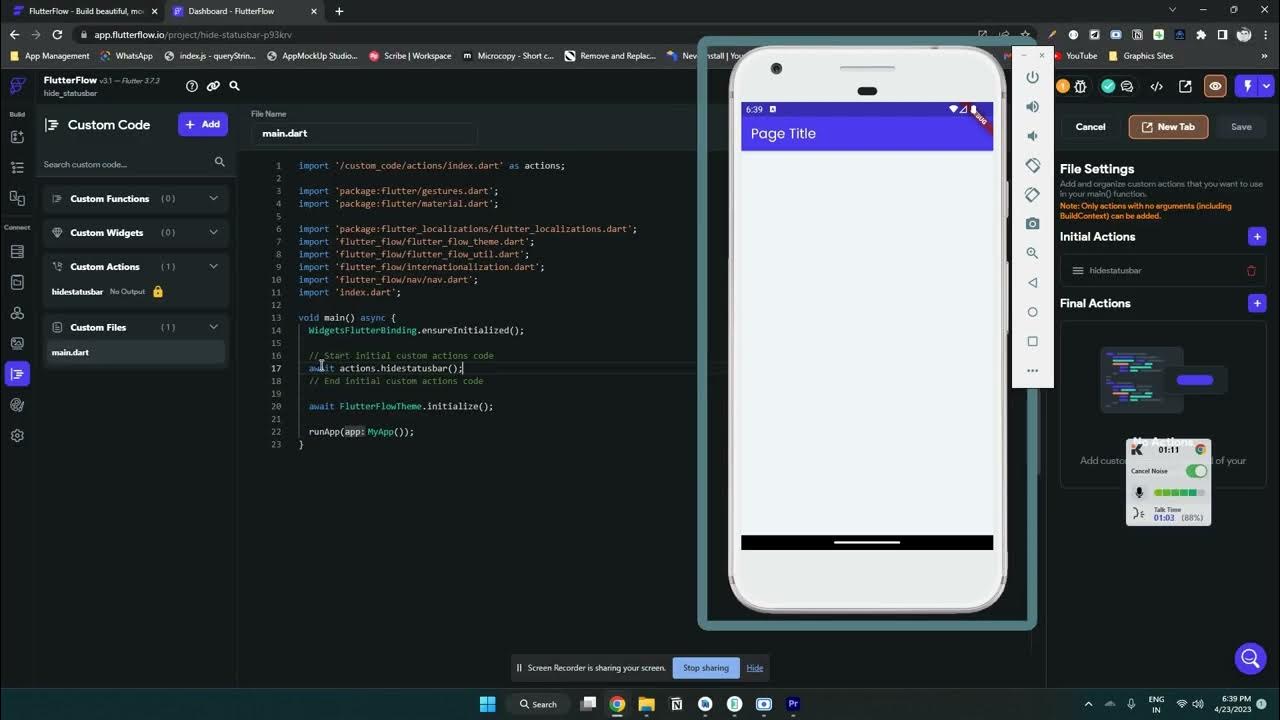This screenshot has width=1280, height=720.
Task: Click the Test Mode lightning button
Action: (x=1247, y=86)
